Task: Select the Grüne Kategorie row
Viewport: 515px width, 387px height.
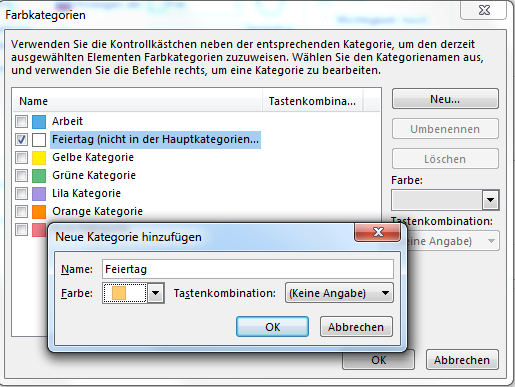Action: [x=197, y=175]
